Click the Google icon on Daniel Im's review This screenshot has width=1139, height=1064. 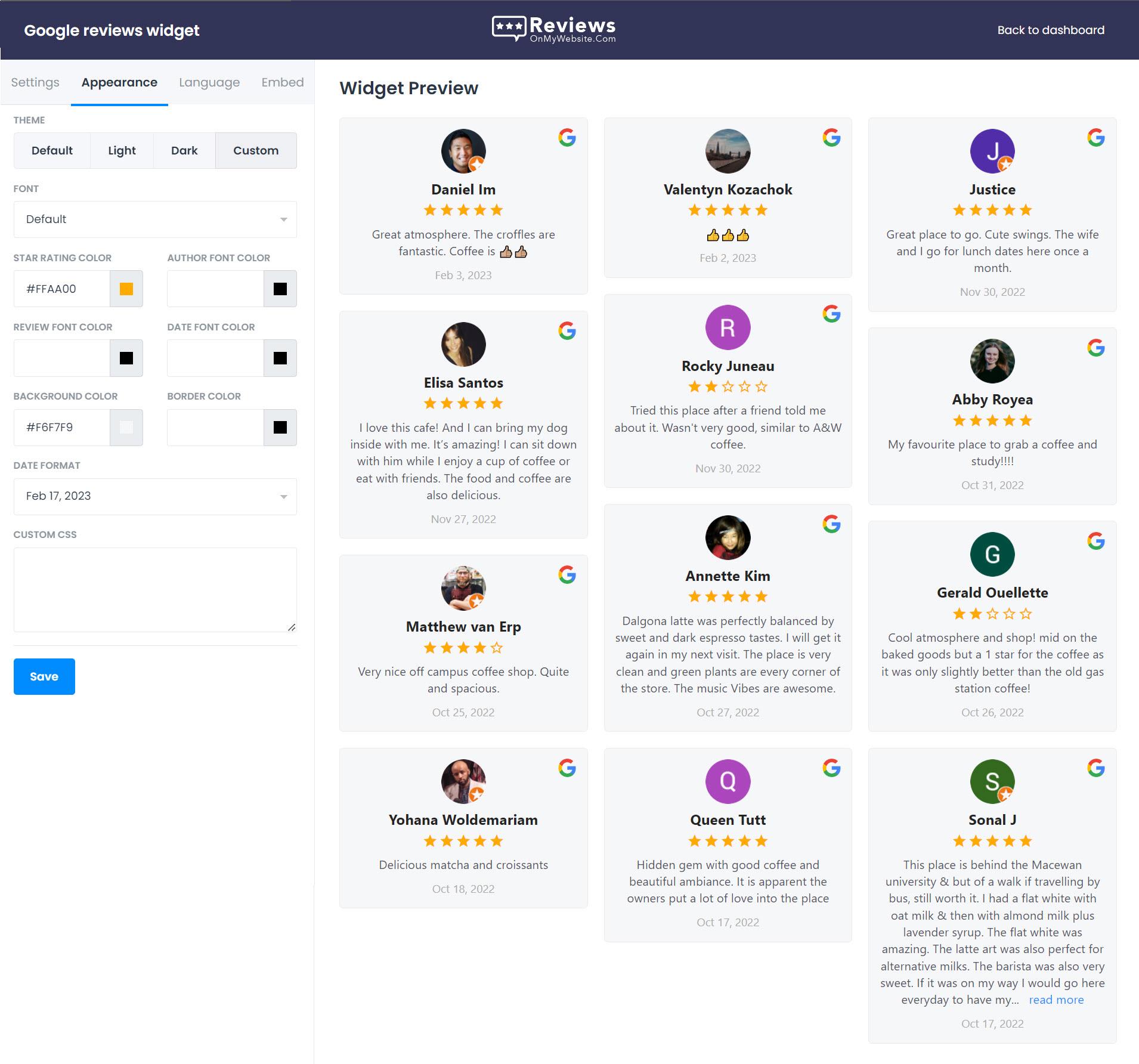[567, 138]
